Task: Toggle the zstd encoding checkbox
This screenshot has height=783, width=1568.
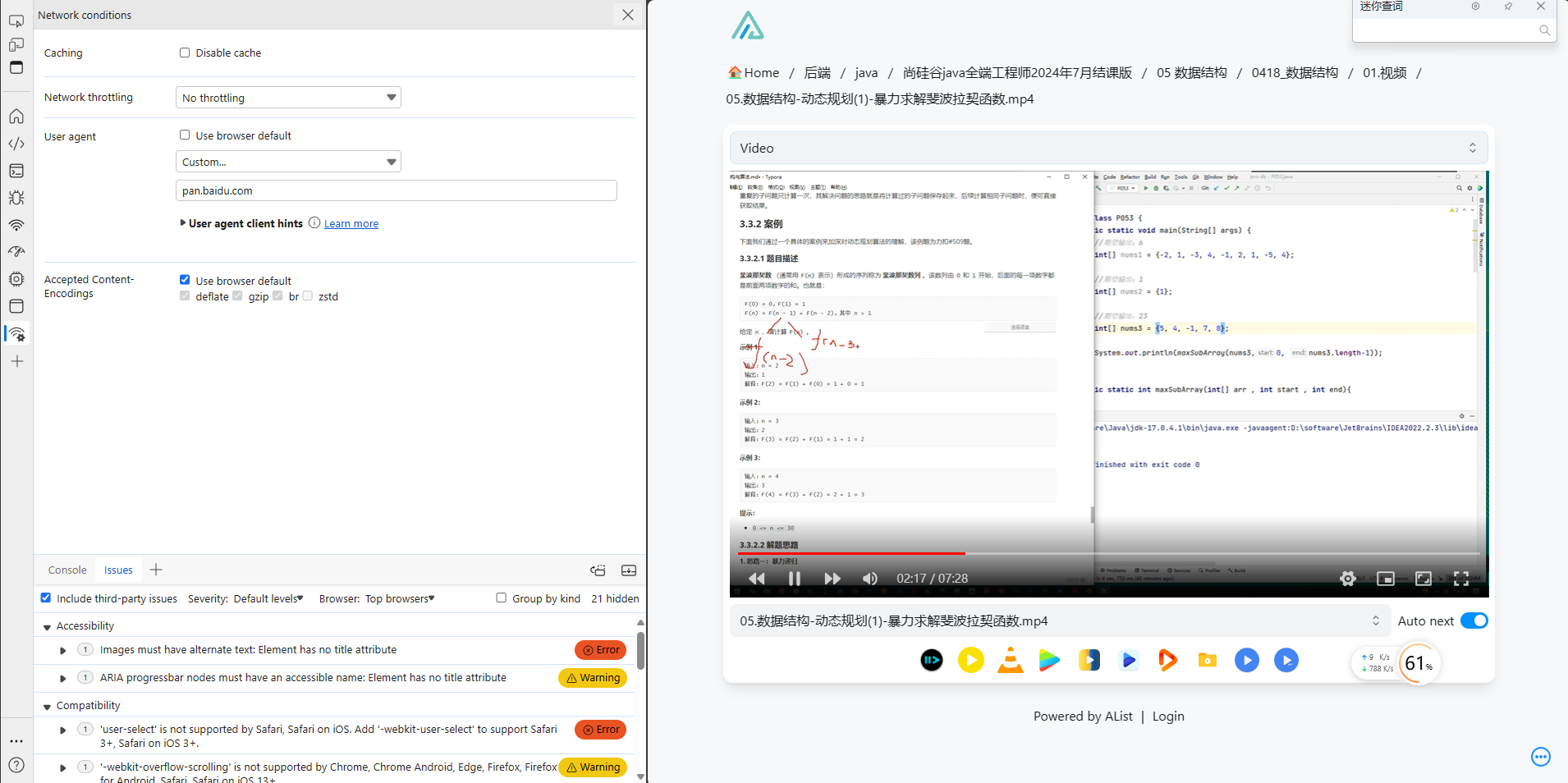Action: pyautogui.click(x=308, y=296)
